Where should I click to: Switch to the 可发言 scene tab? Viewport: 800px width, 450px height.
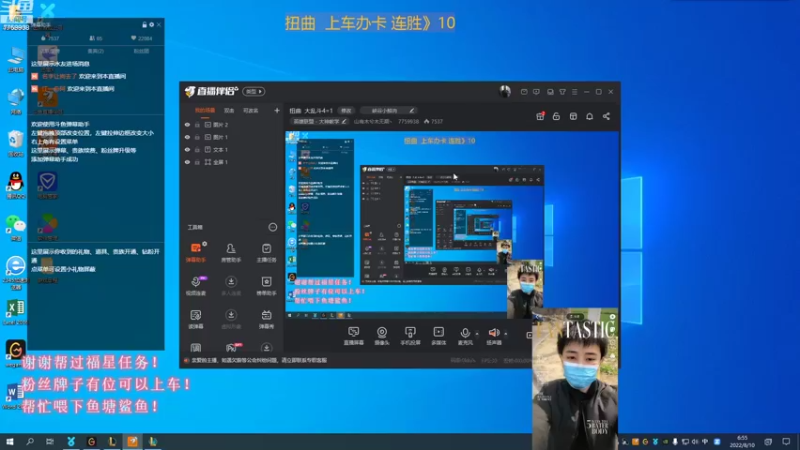point(251,110)
